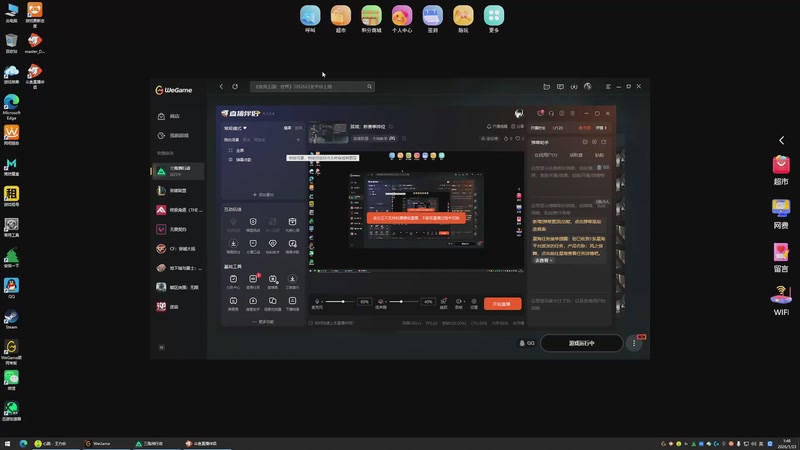Open the last icon in 基础工具 second row
The height and width of the screenshot is (450, 800).
coord(292,303)
